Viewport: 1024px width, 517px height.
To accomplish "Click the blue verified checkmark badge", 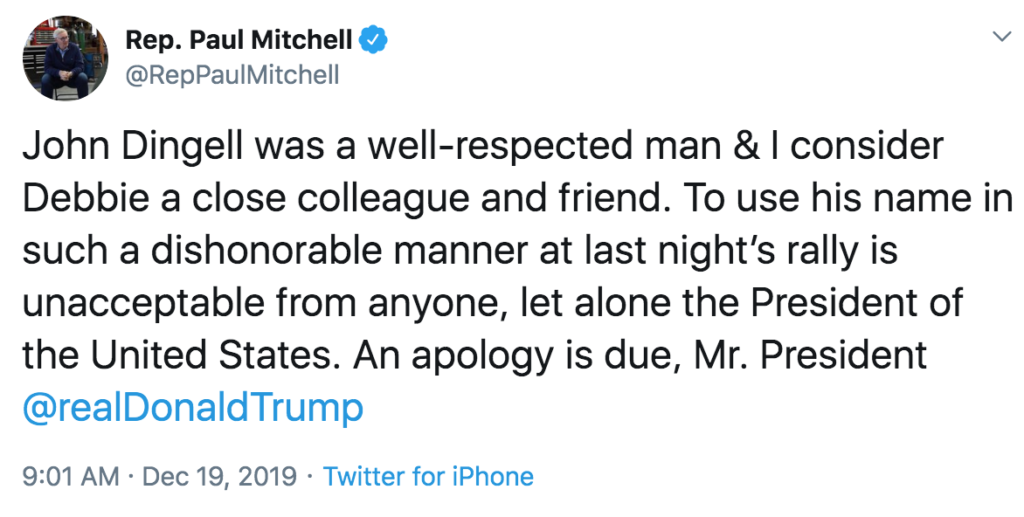I will (x=374, y=40).
